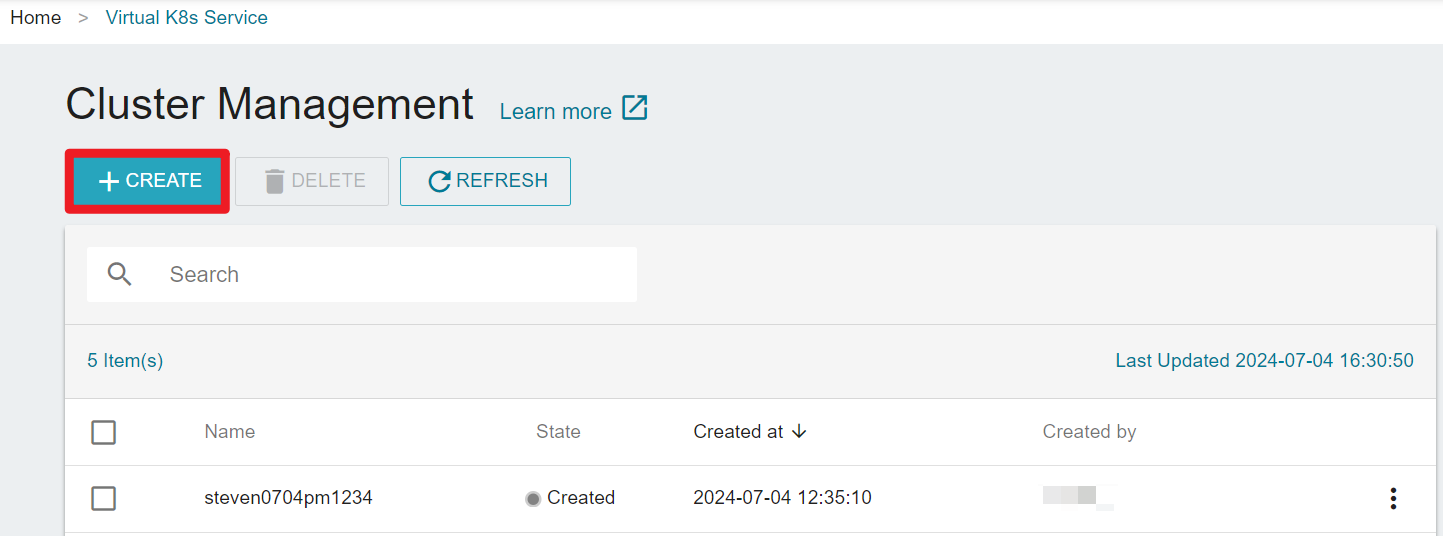Check the box for steven0704pm1234 cluster
Image resolution: width=1443 pixels, height=536 pixels.
click(103, 498)
